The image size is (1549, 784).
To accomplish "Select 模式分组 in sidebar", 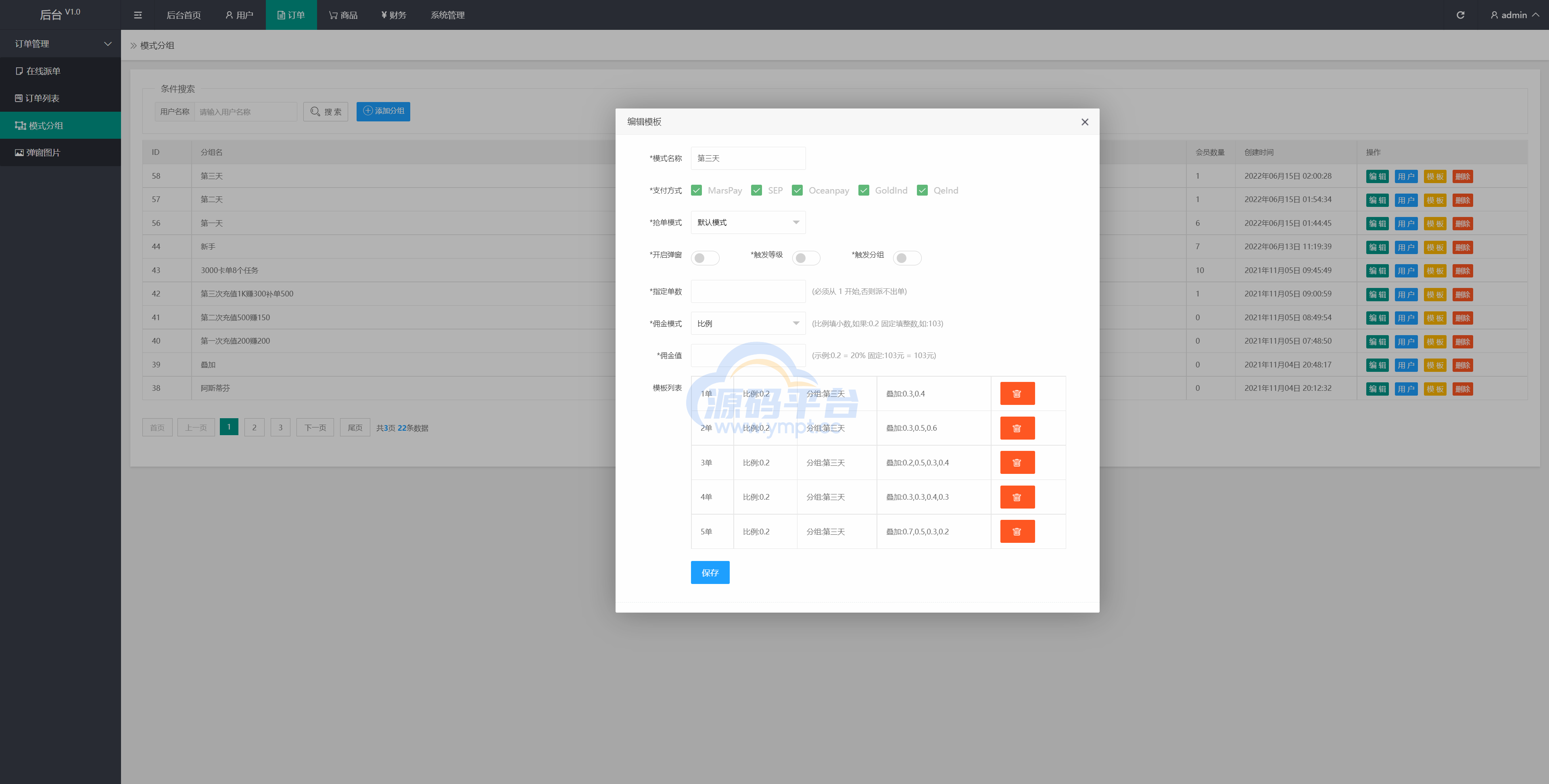I will click(x=60, y=126).
